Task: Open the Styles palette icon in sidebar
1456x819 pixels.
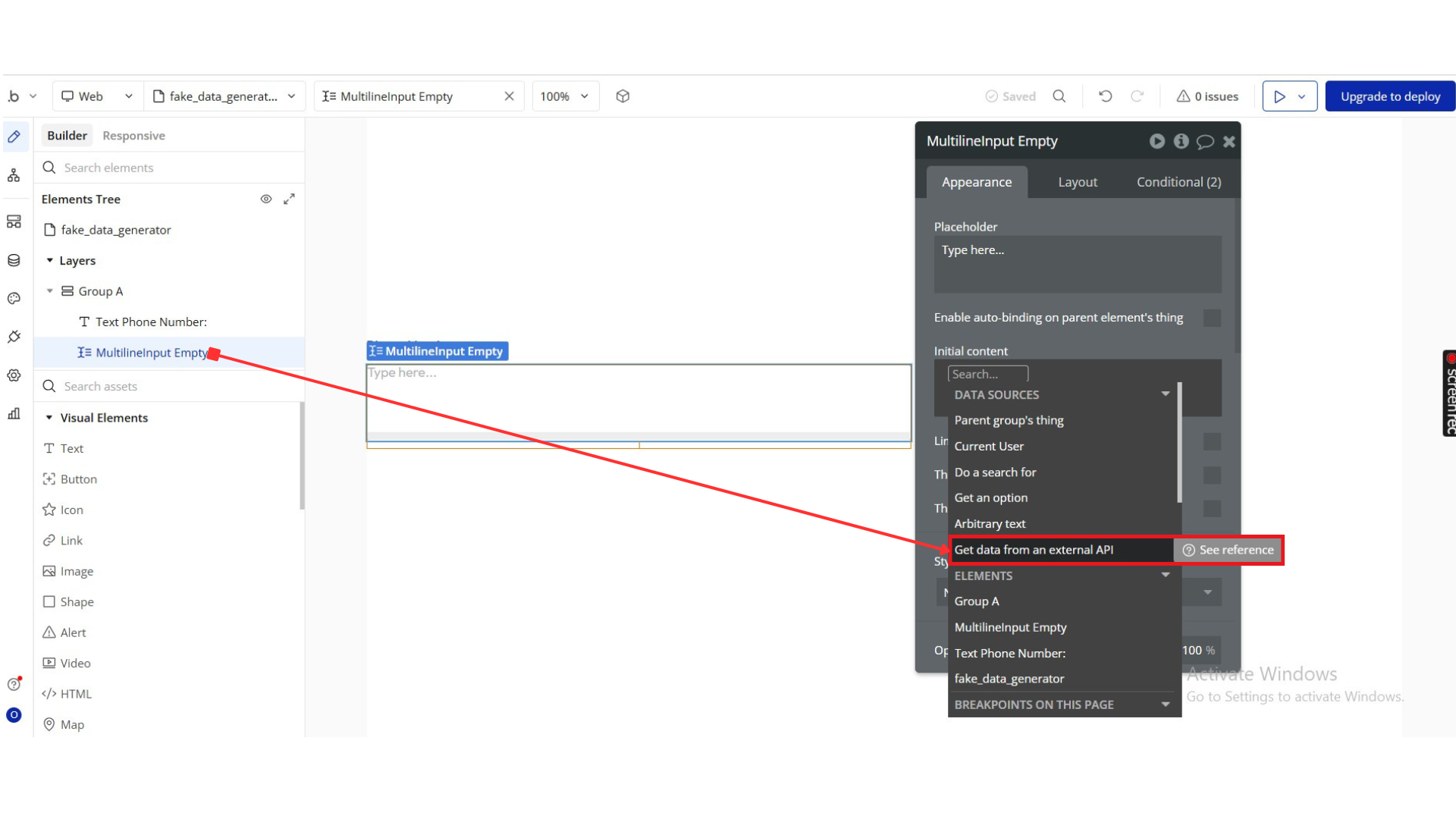Action: click(x=14, y=298)
